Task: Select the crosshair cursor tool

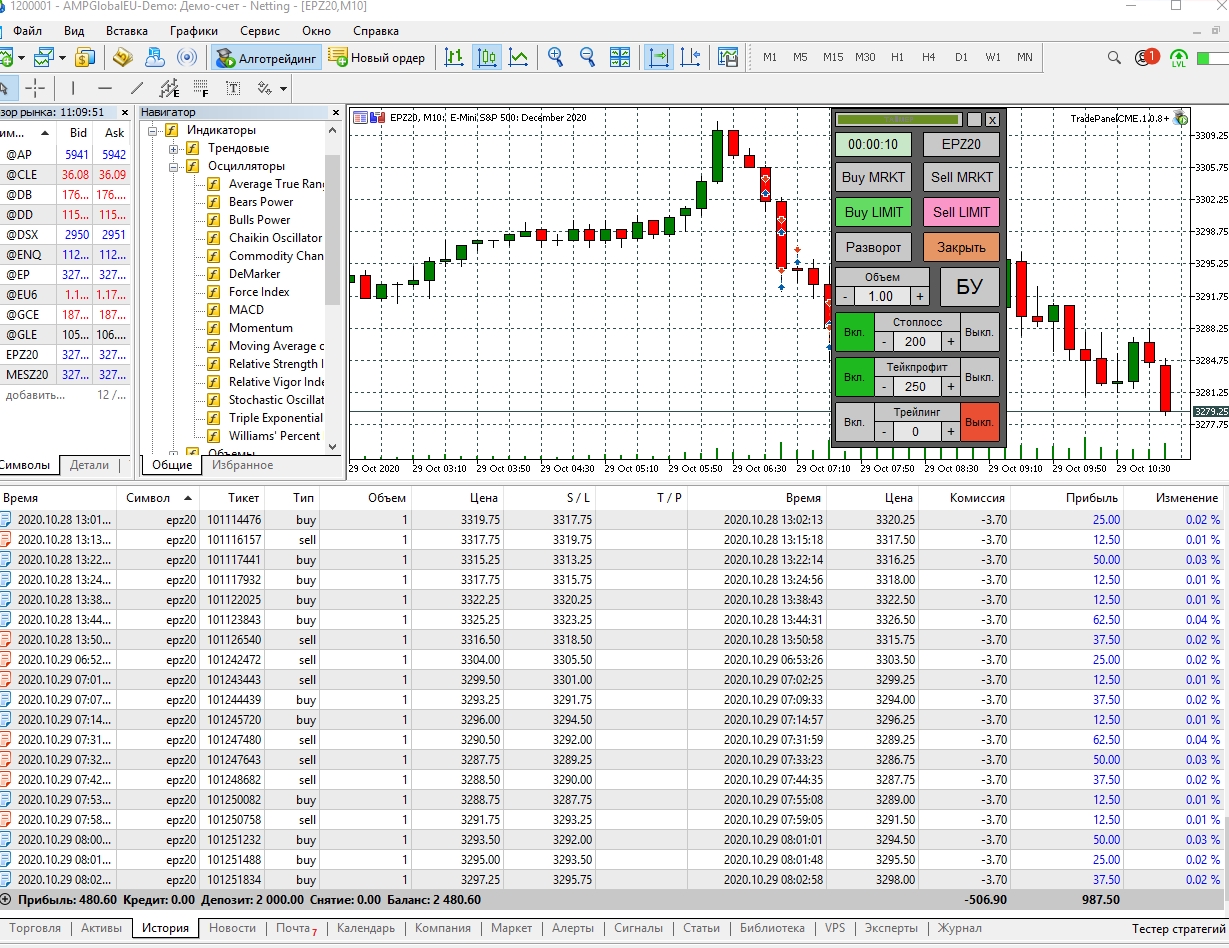Action: (35, 88)
